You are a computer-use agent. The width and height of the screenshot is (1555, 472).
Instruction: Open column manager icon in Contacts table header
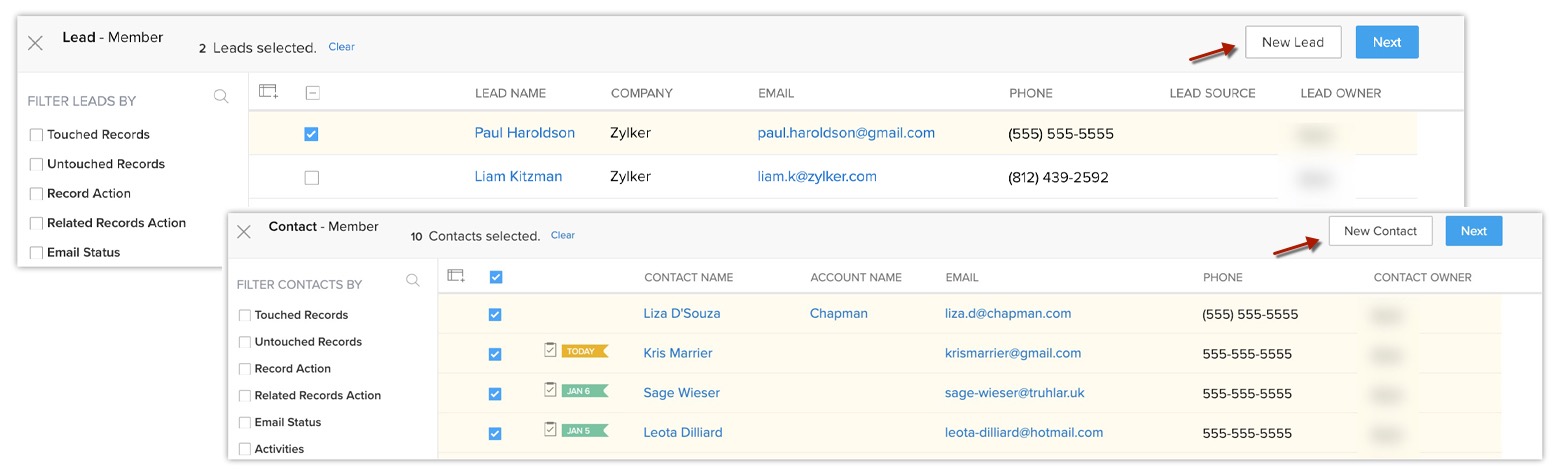tap(457, 276)
